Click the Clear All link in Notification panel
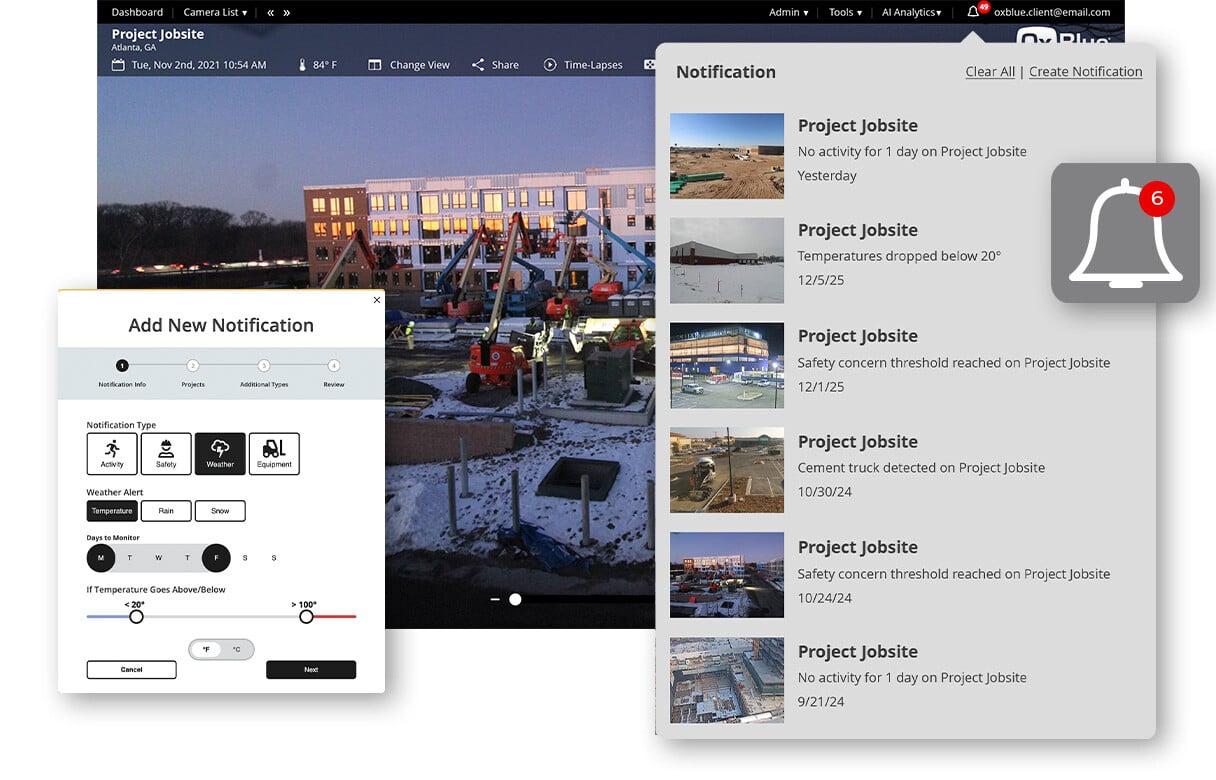Viewport: 1216px width, 780px height. coord(990,72)
